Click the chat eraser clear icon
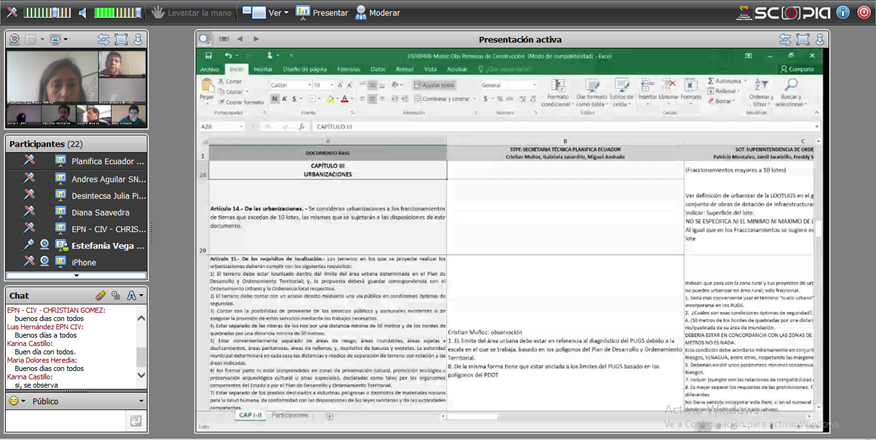This screenshot has width=876, height=440. click(101, 296)
